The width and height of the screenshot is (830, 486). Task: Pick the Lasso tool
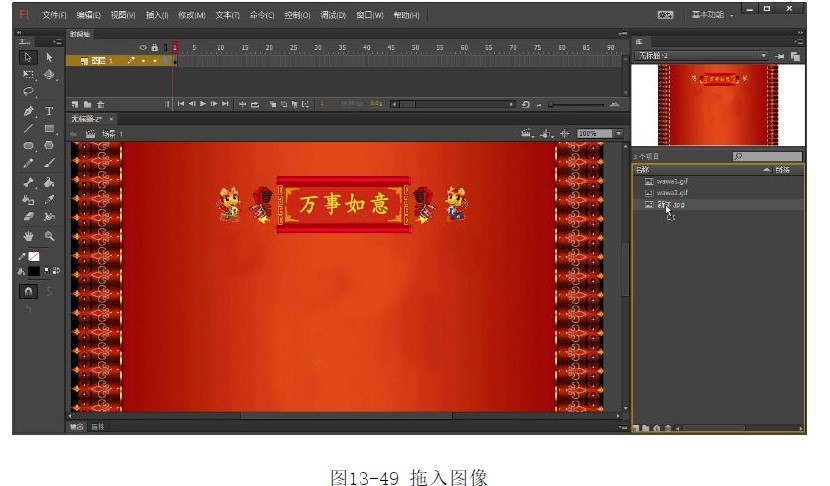(x=28, y=91)
